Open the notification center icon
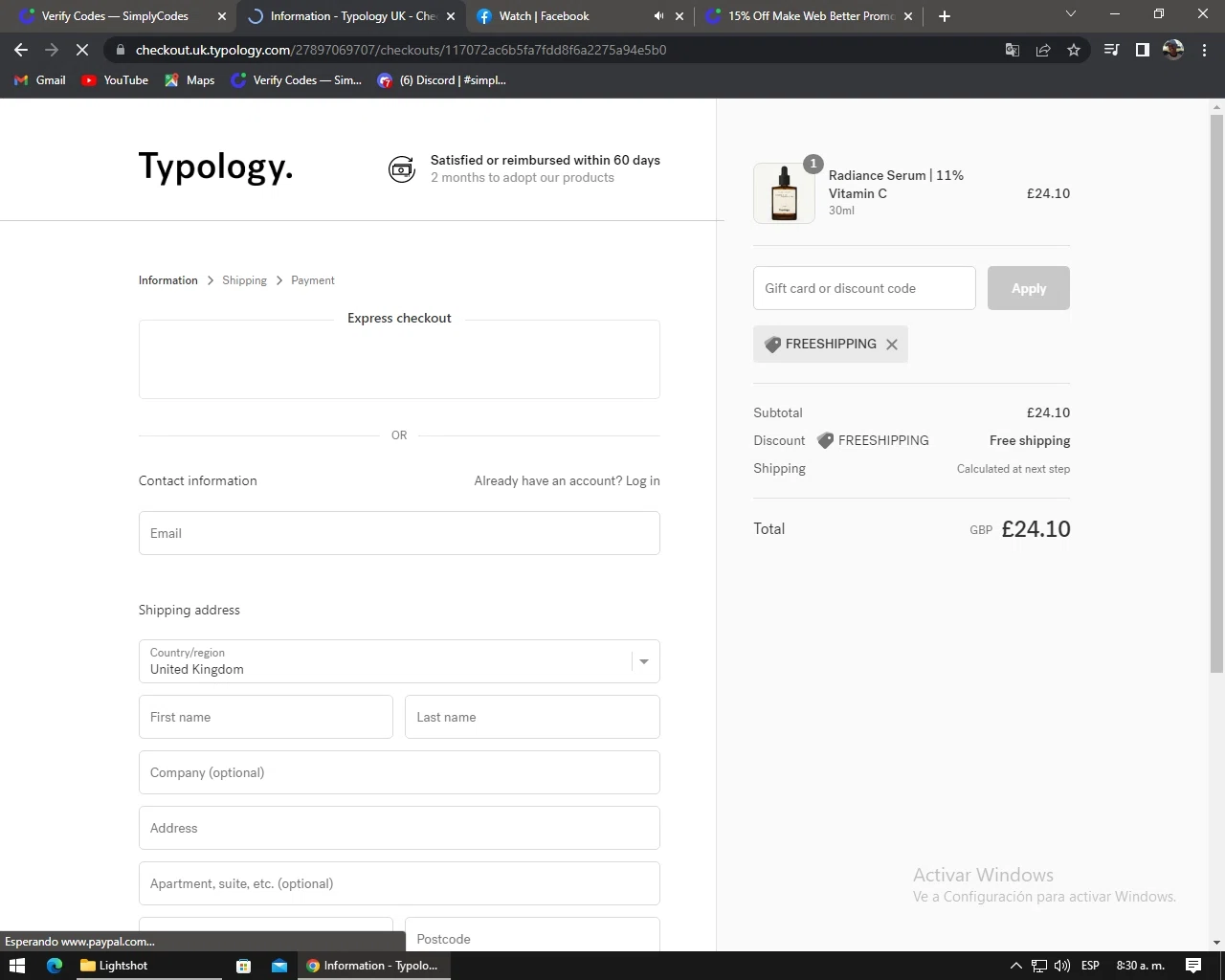This screenshot has height=980, width=1225. point(1193,966)
